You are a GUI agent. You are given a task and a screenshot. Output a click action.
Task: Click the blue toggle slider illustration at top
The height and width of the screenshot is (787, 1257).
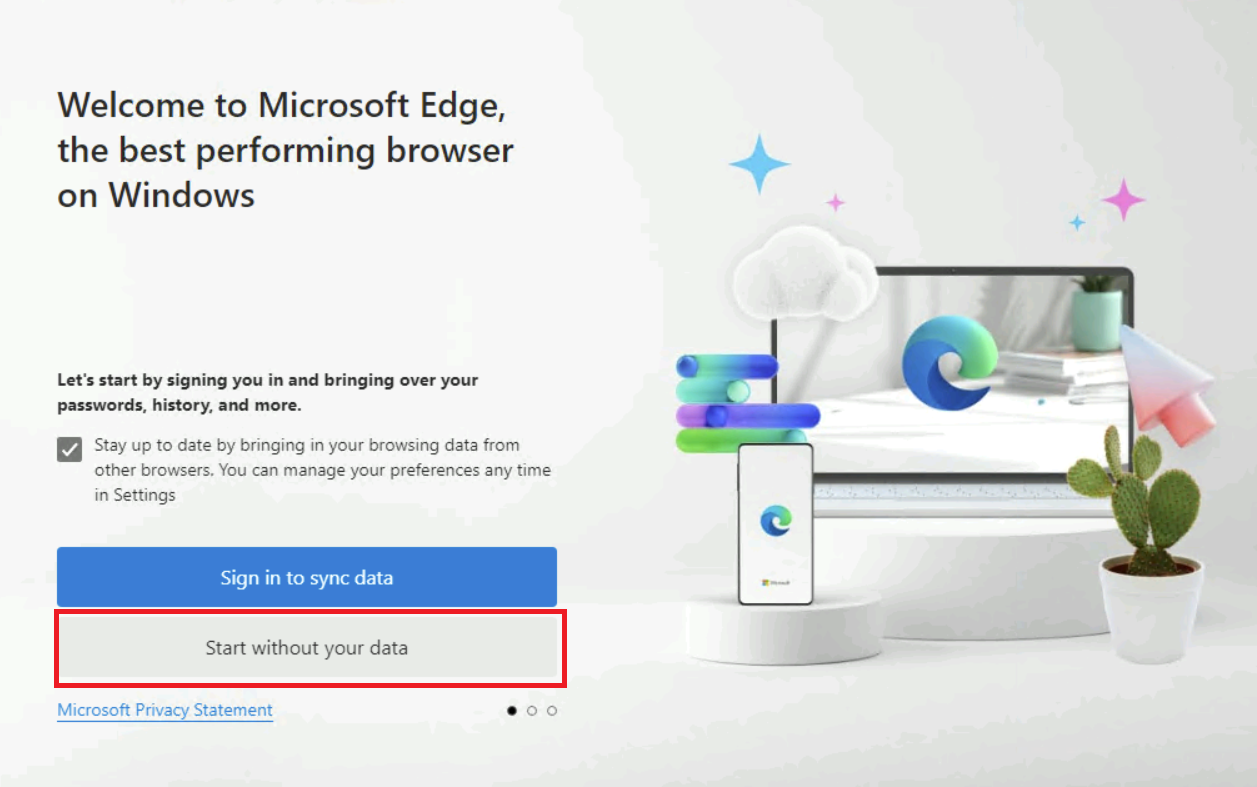tap(727, 367)
